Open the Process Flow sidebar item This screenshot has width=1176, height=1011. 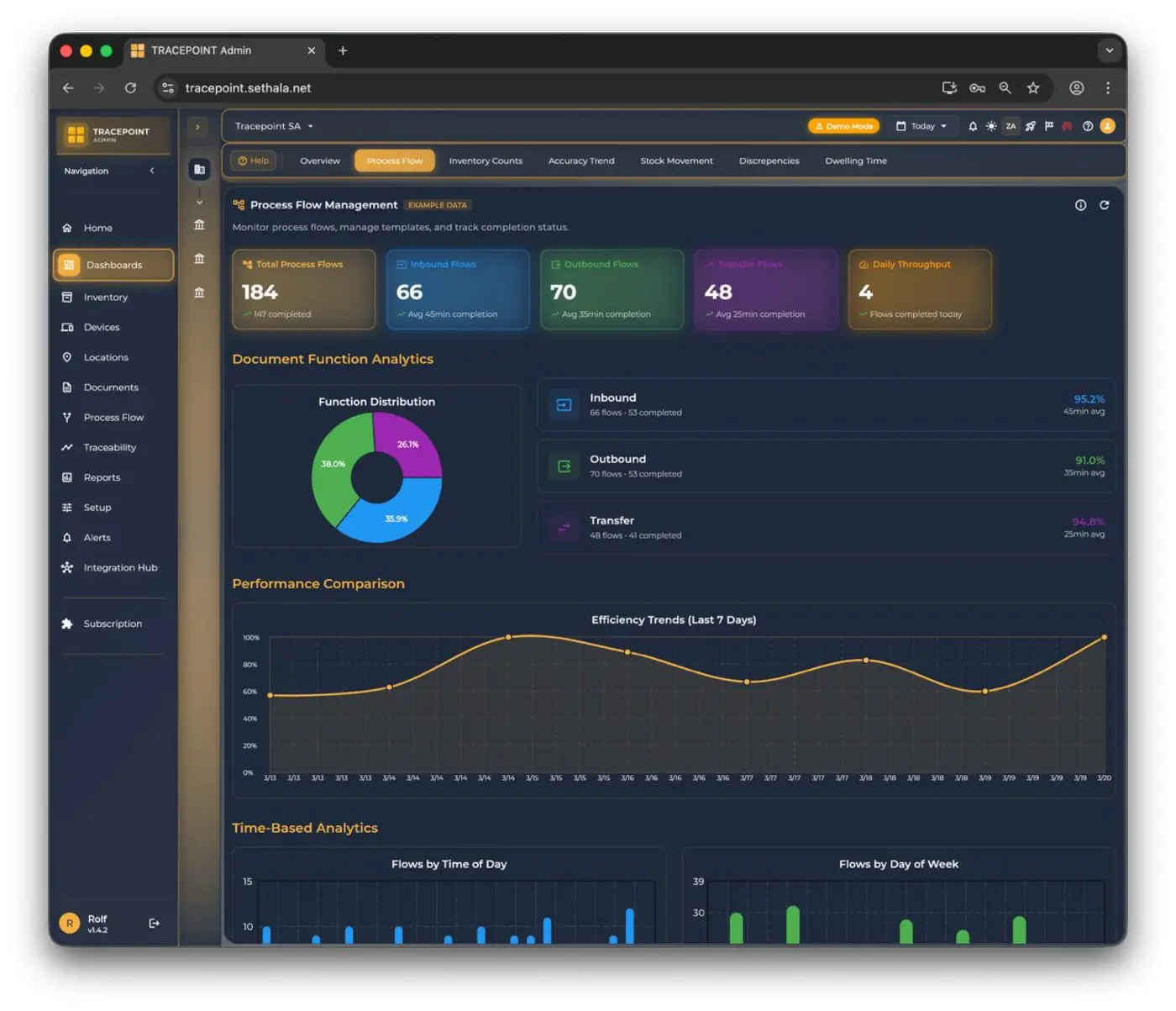[113, 417]
